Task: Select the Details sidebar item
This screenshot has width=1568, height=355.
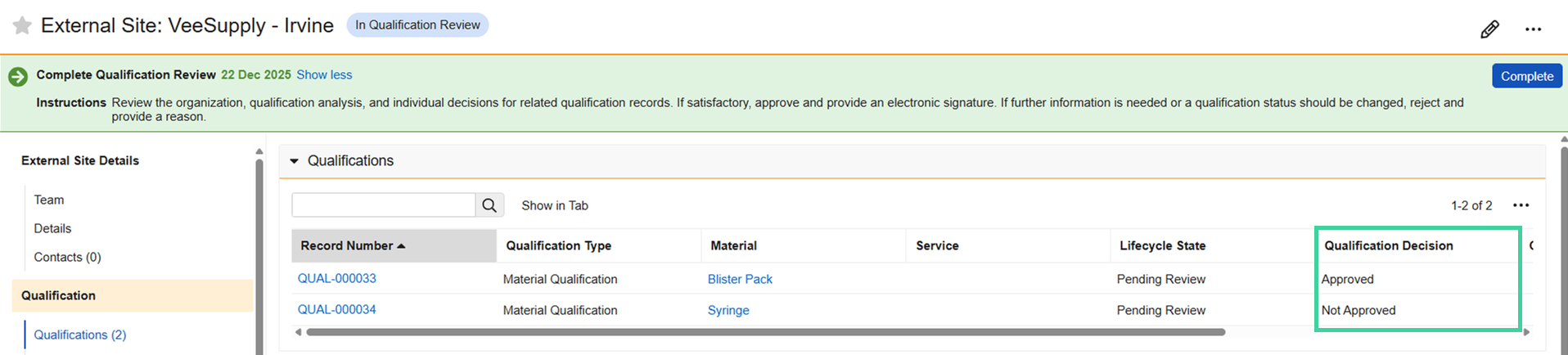Action: 52,228
